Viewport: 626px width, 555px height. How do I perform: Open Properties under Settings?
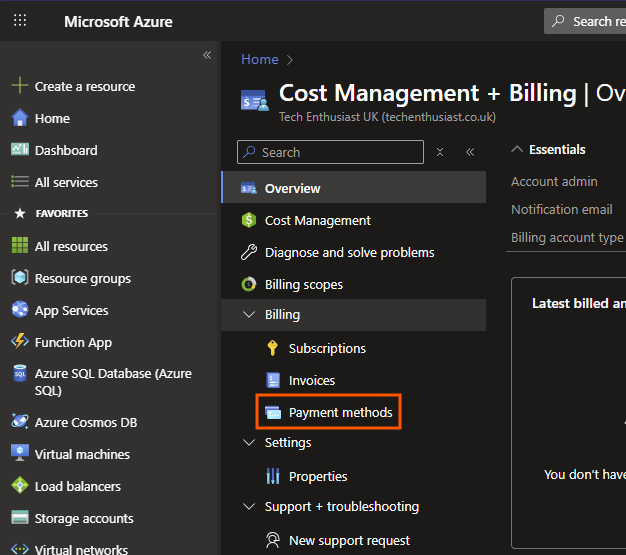318,476
